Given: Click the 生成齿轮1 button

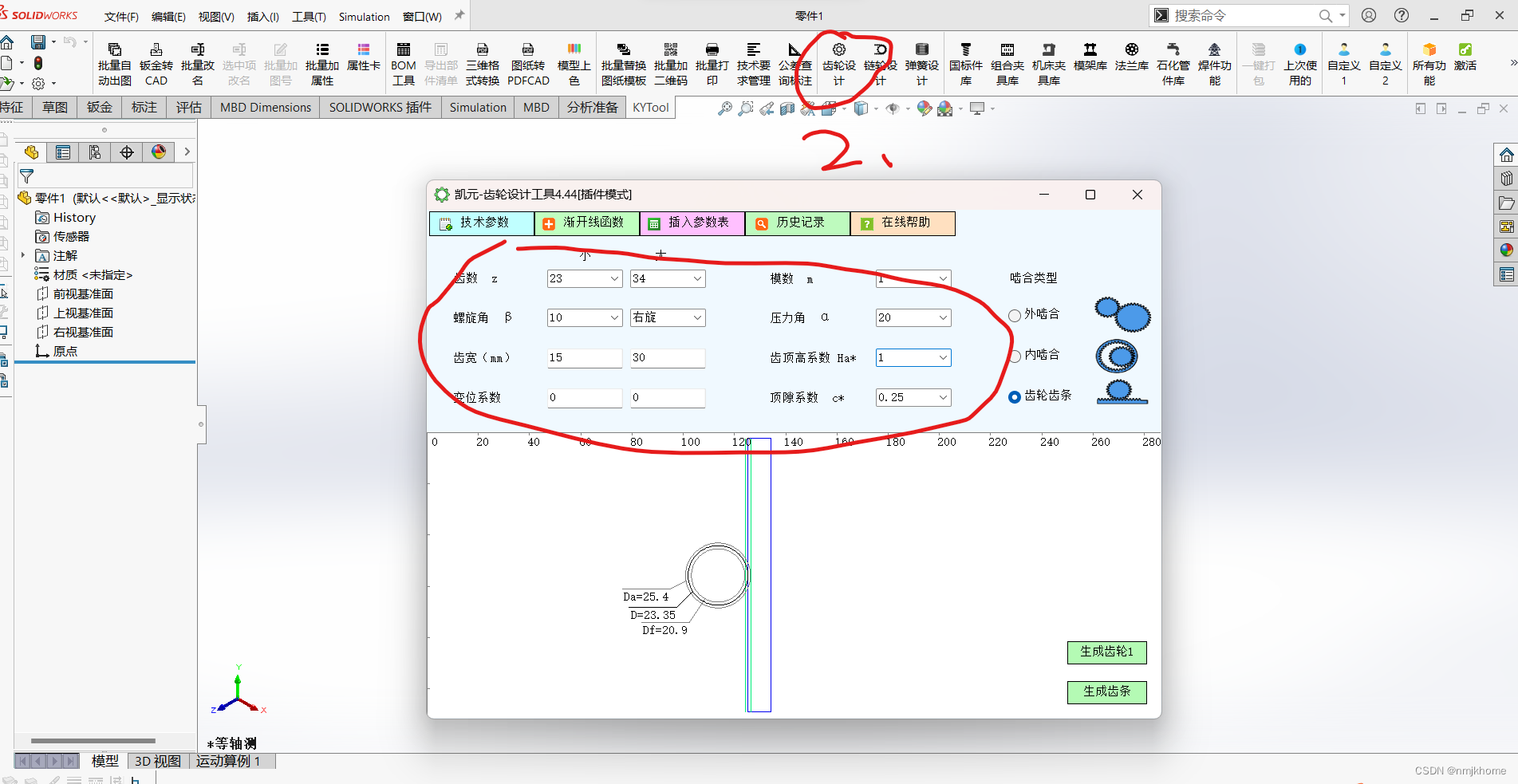Looking at the screenshot, I should [1106, 652].
